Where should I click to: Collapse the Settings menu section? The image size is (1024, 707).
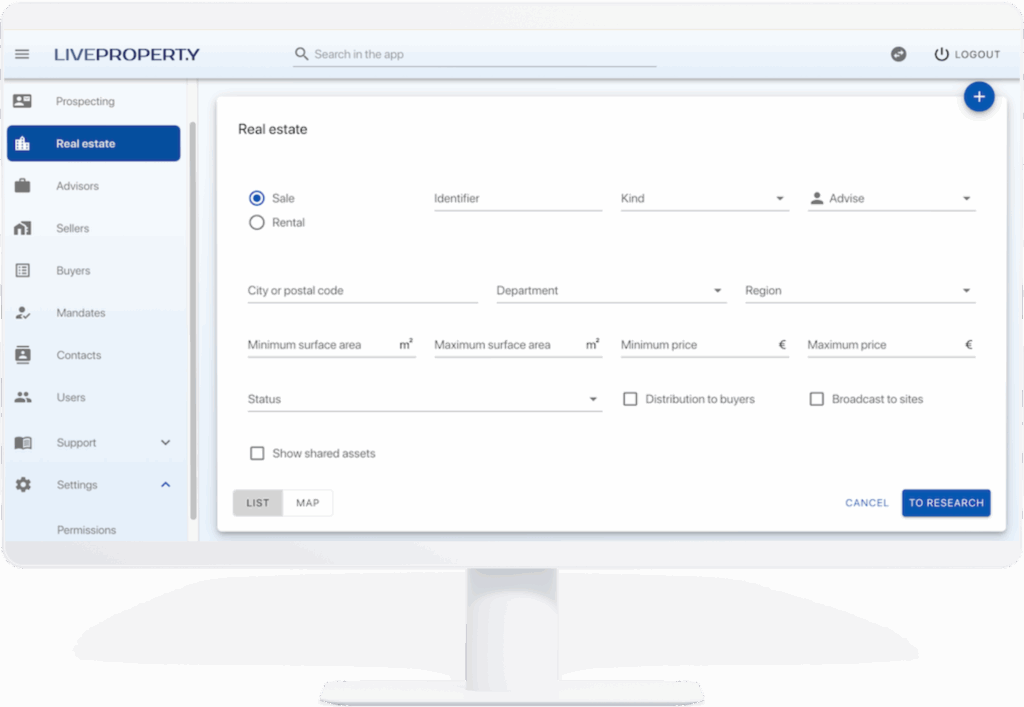click(166, 485)
